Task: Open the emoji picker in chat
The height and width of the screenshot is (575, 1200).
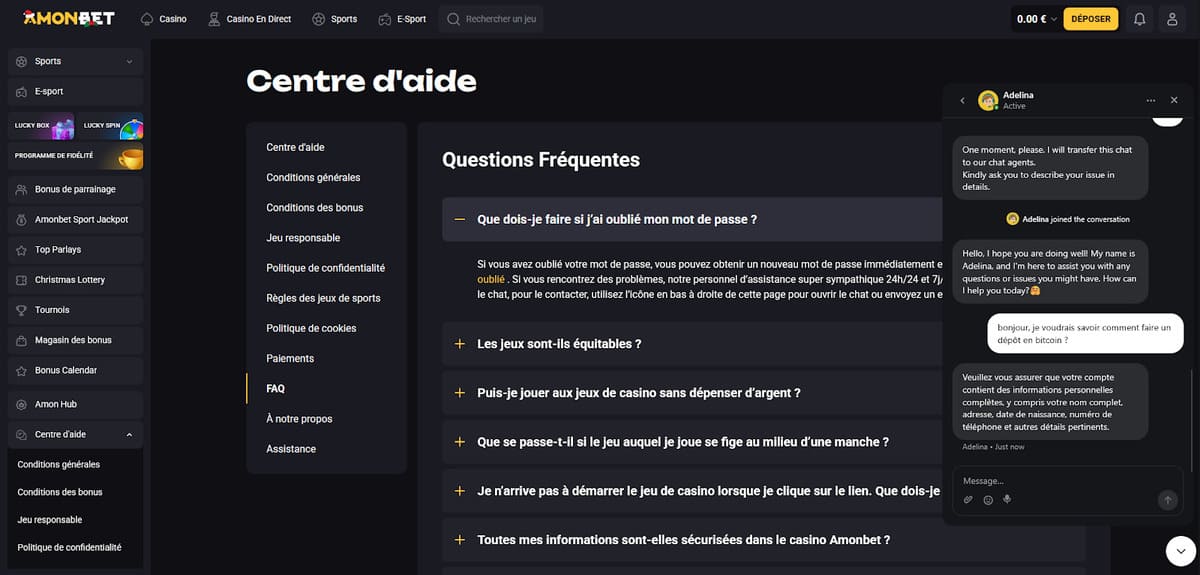Action: coord(988,500)
